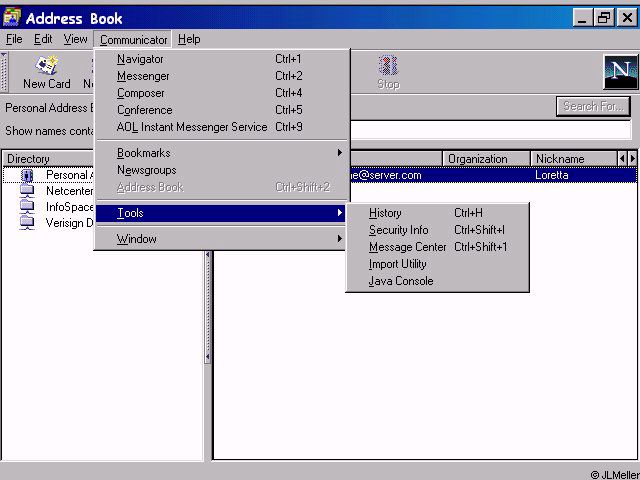The width and height of the screenshot is (640, 480).
Task: Click the server.com email address cell
Action: [x=385, y=175]
